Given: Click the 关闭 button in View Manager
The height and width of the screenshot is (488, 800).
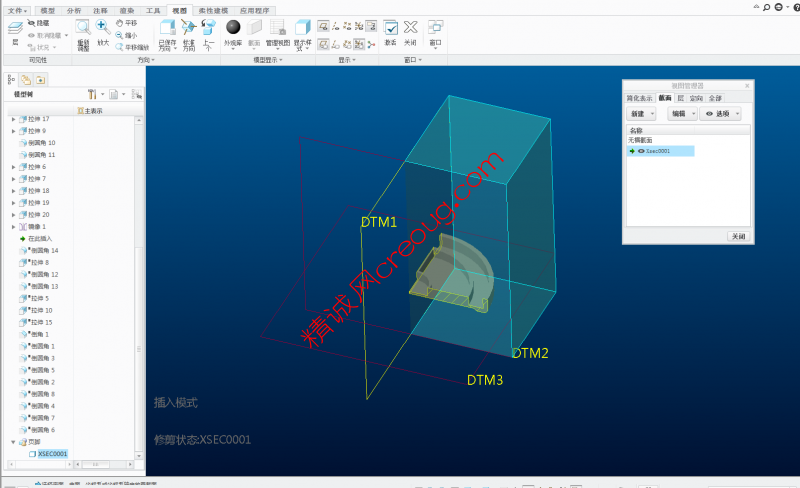Looking at the screenshot, I should pyautogui.click(x=739, y=236).
